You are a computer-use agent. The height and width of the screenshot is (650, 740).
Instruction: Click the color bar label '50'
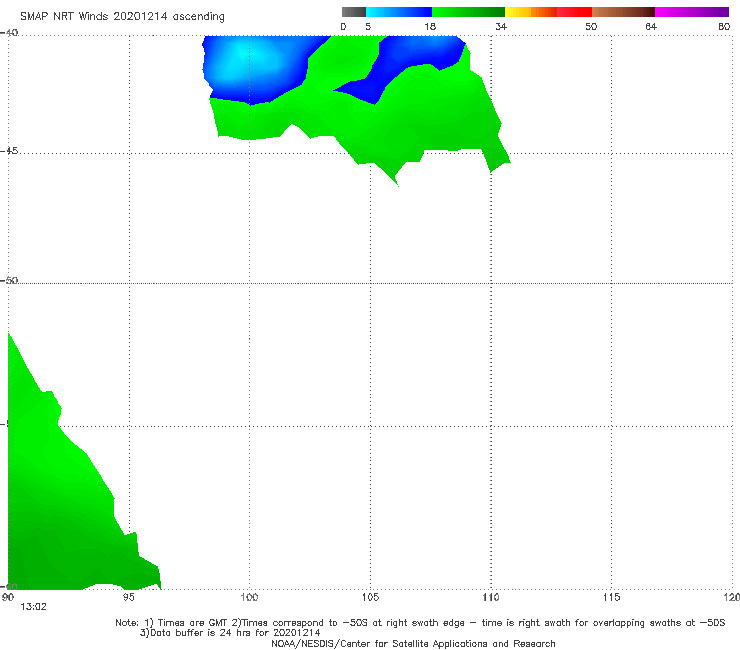click(x=591, y=27)
